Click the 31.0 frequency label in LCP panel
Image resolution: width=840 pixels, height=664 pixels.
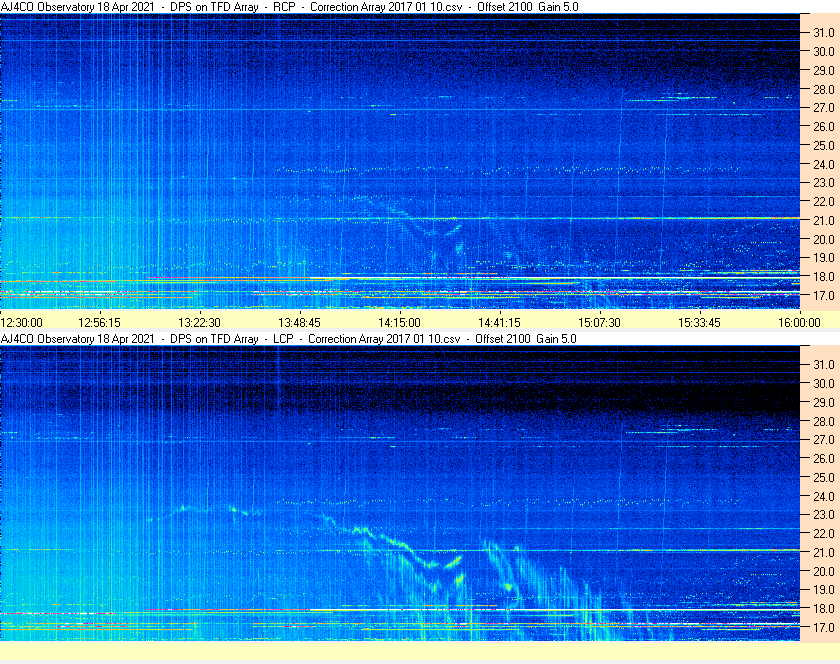(x=824, y=364)
